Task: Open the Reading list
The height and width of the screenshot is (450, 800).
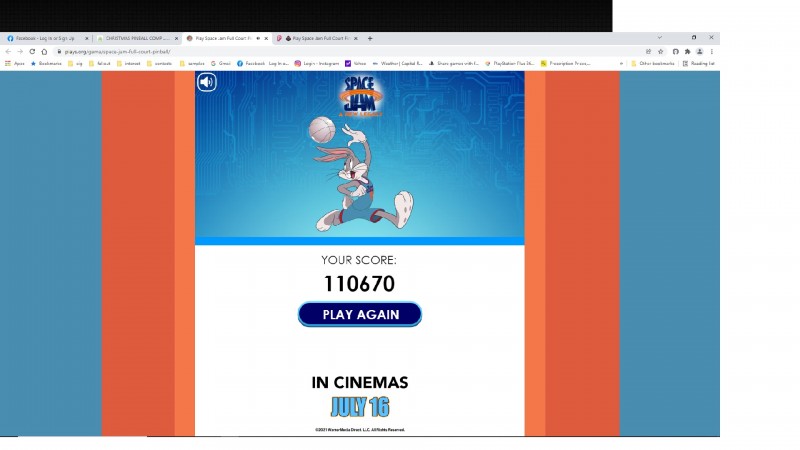Action: [x=698, y=63]
